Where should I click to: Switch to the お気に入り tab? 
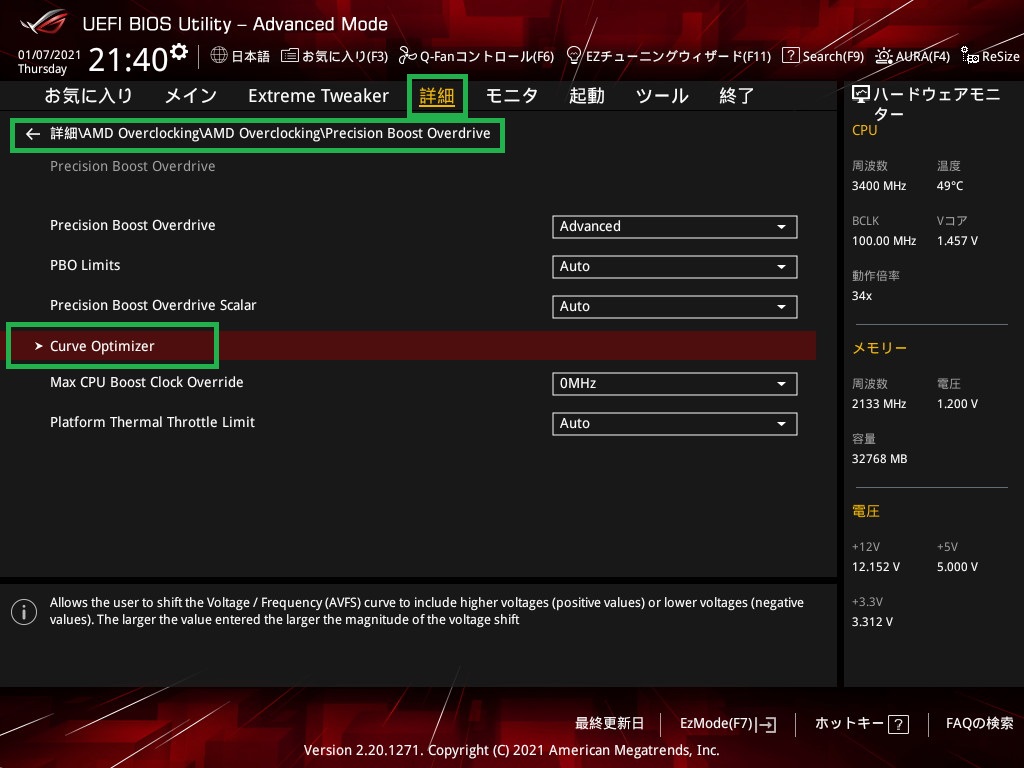tap(88, 96)
